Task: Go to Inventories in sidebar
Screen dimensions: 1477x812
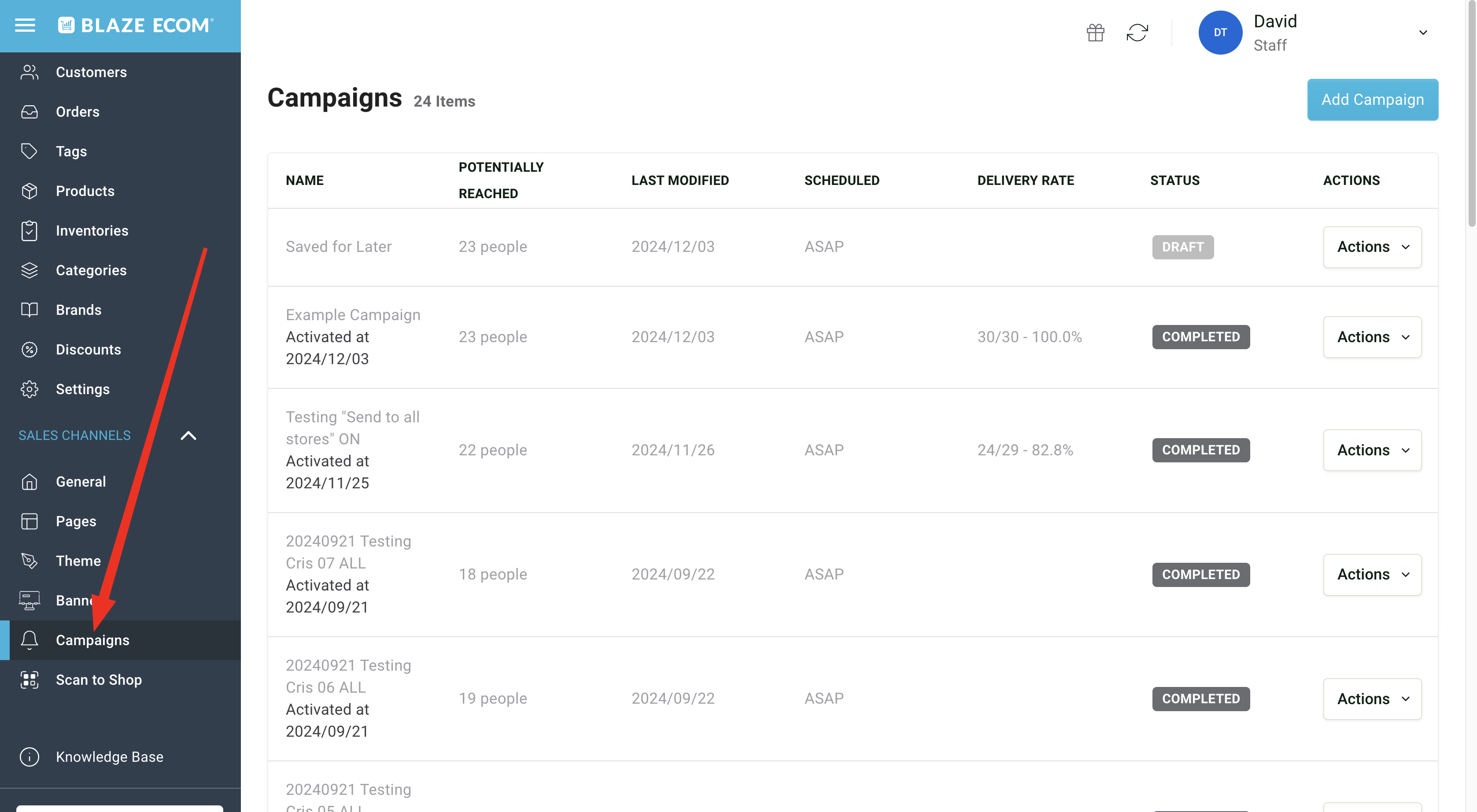Action: click(x=92, y=231)
